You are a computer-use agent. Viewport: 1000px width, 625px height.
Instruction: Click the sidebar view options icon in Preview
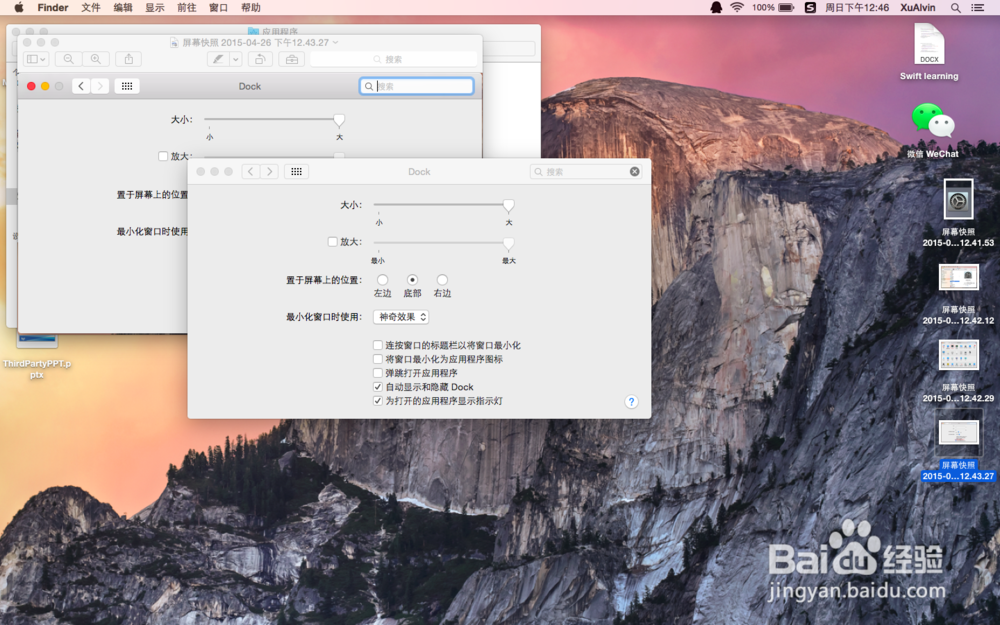[38, 59]
